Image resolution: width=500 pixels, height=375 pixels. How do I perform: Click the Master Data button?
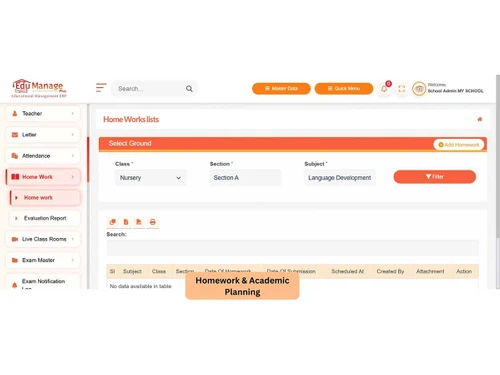[281, 89]
